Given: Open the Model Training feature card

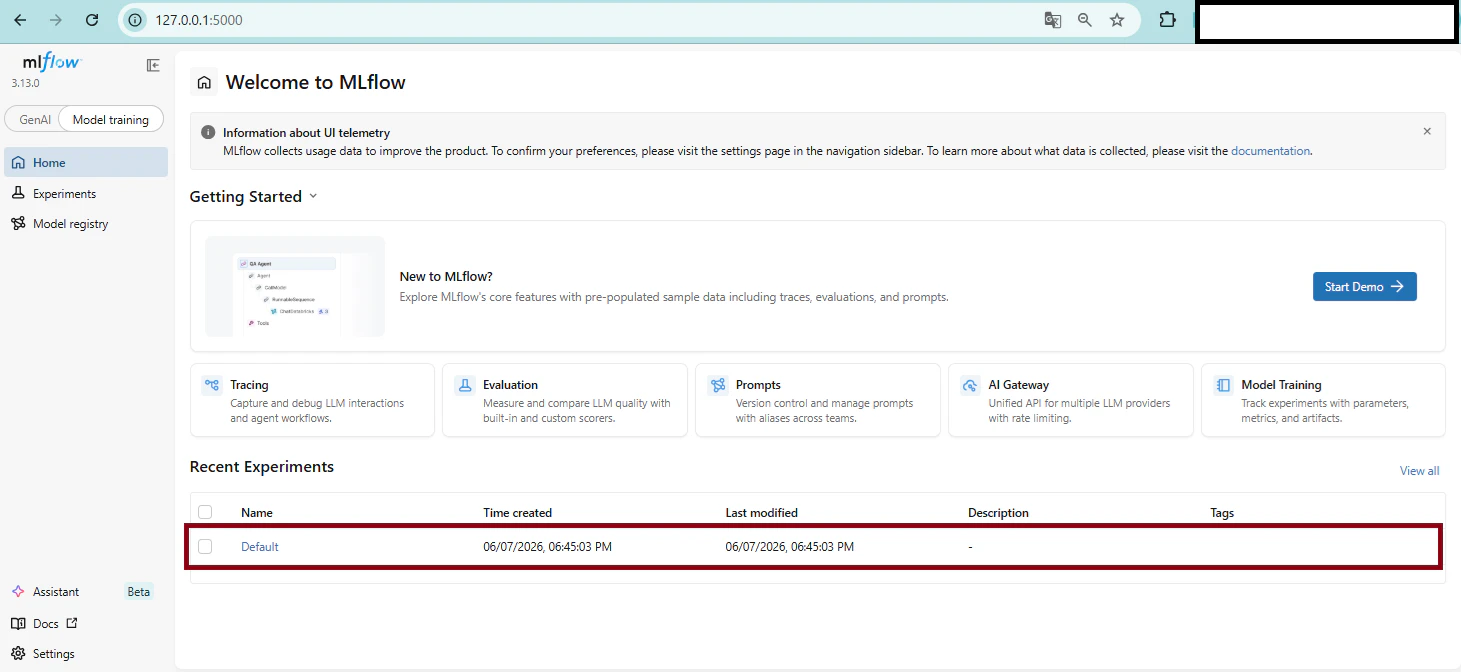Looking at the screenshot, I should [x=1323, y=400].
